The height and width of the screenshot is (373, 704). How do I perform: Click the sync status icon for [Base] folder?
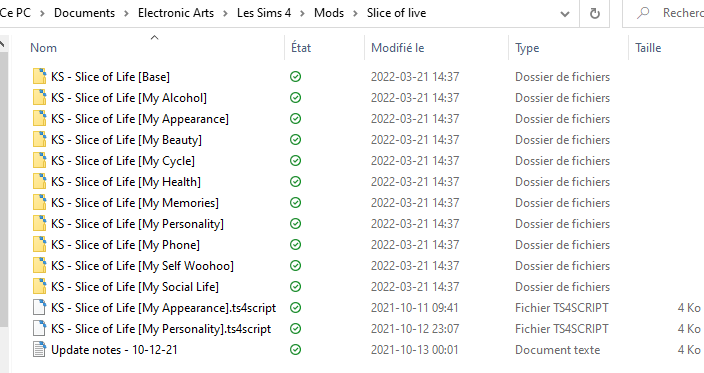(295, 77)
